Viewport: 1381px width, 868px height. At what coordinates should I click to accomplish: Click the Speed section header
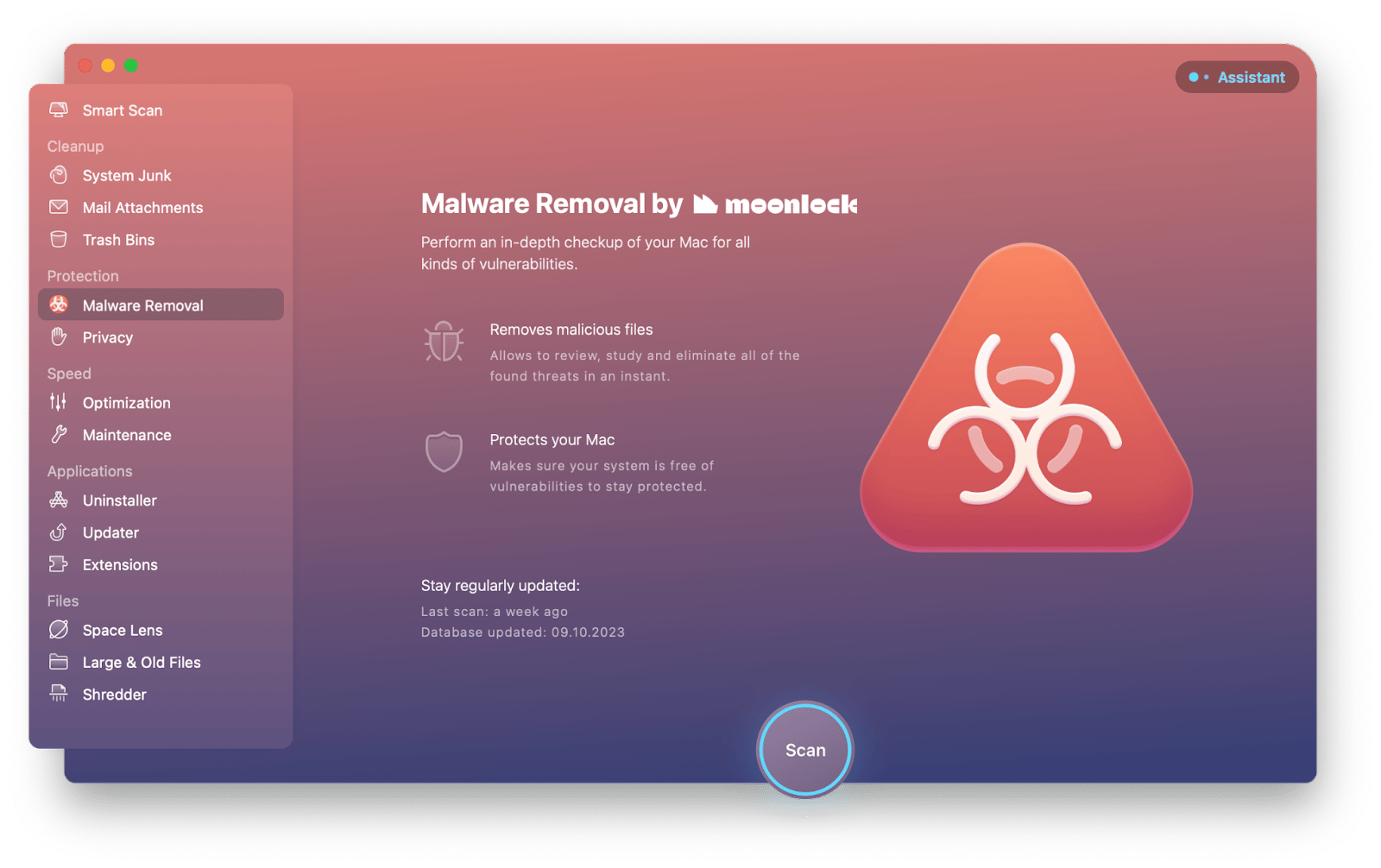69,374
